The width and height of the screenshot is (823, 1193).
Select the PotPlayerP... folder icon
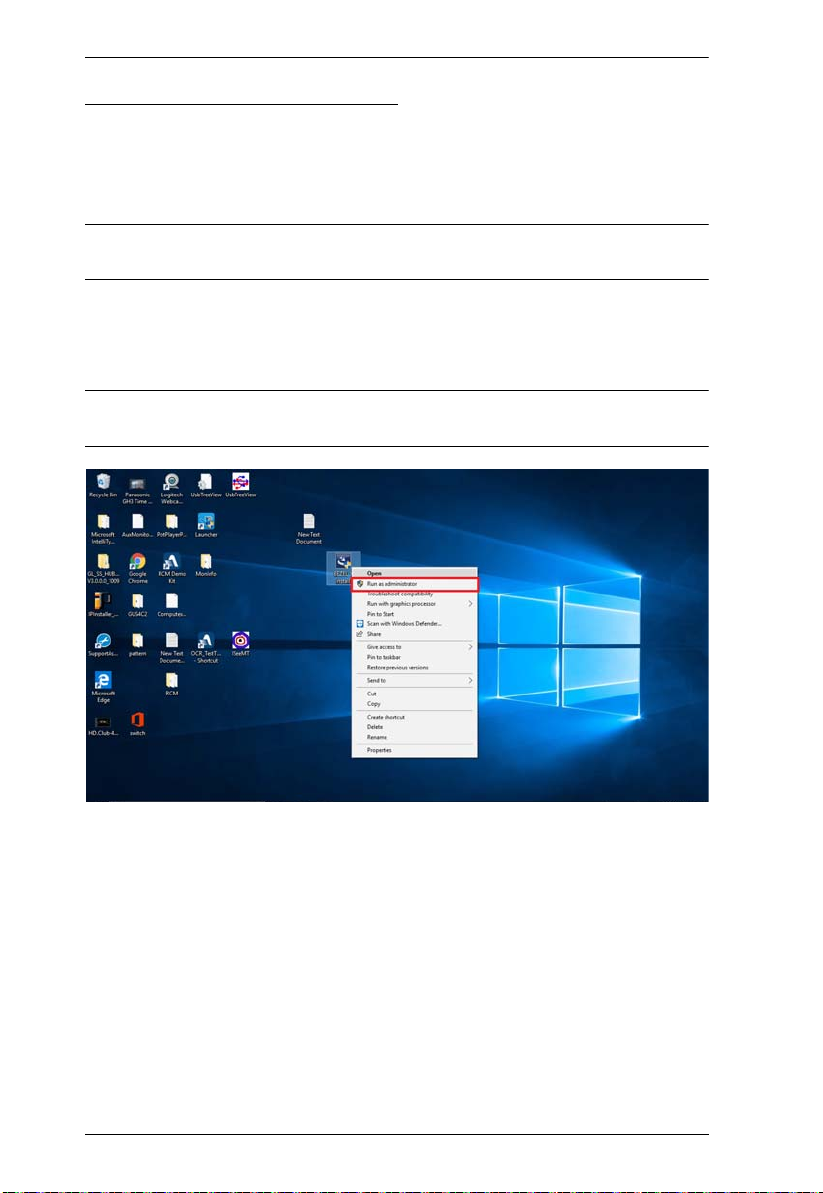pyautogui.click(x=172, y=525)
